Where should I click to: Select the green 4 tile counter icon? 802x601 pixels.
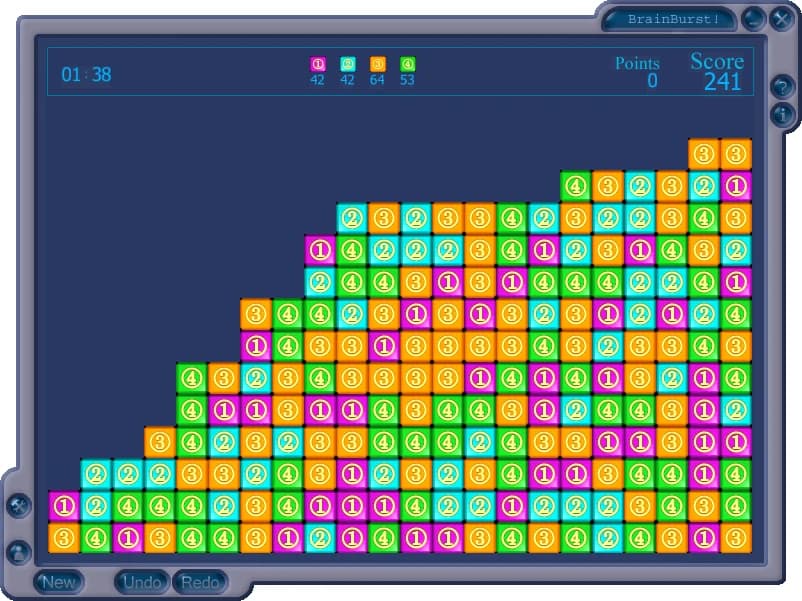point(404,62)
